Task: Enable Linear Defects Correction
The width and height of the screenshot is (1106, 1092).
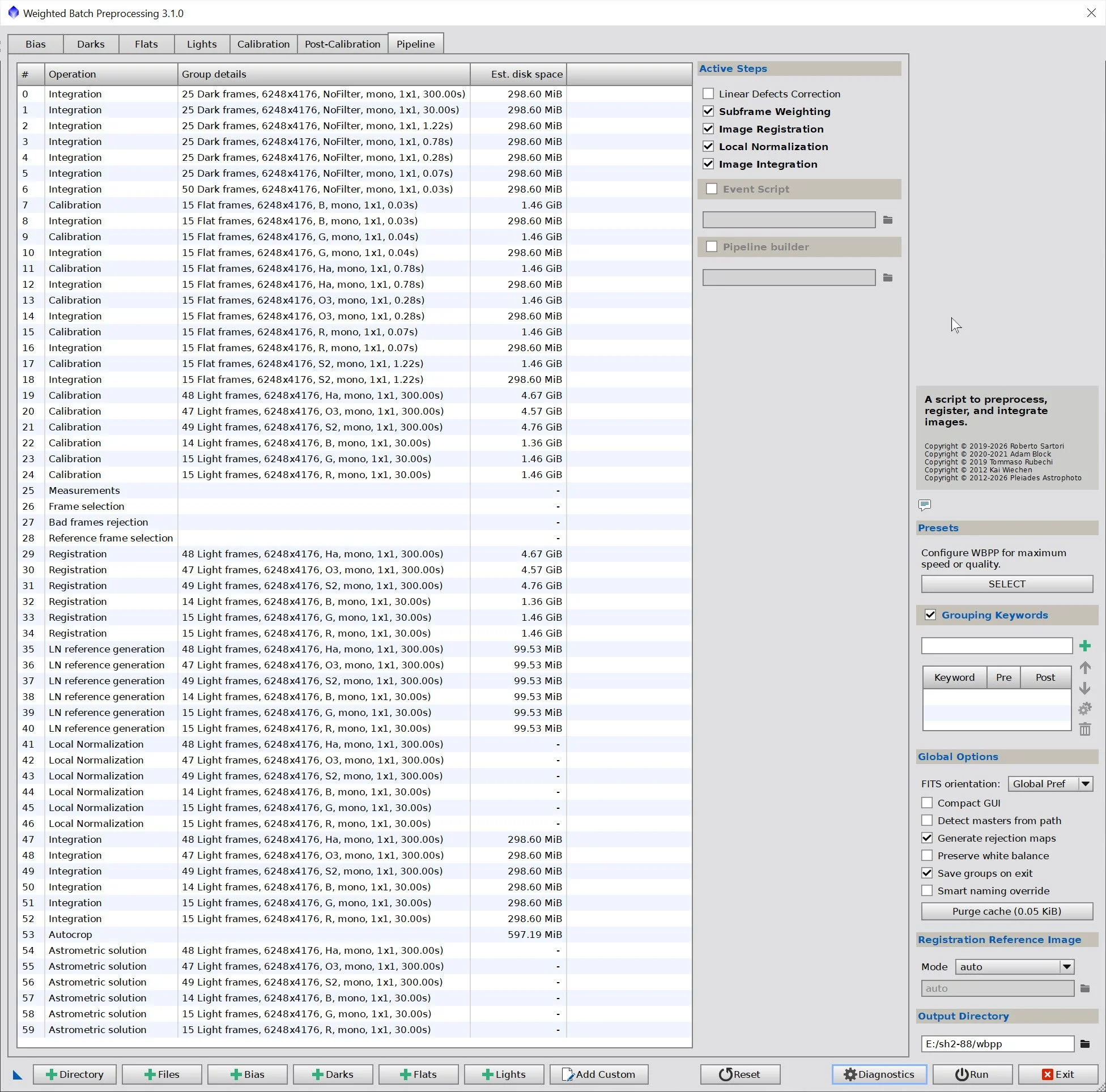Action: pyautogui.click(x=708, y=94)
